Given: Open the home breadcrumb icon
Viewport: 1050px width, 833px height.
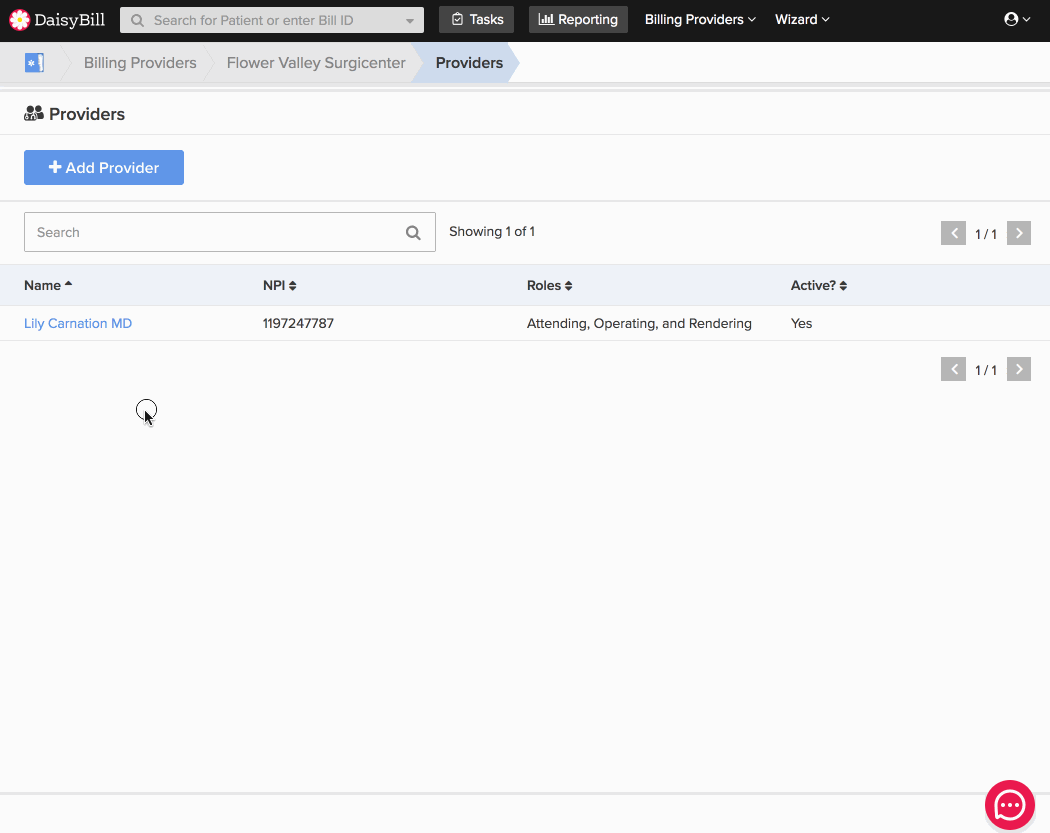Looking at the screenshot, I should (34, 63).
